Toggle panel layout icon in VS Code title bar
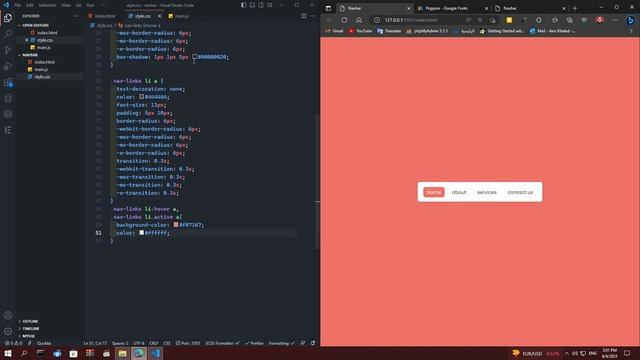Screen dimensions: 640x360 click(252, 5)
